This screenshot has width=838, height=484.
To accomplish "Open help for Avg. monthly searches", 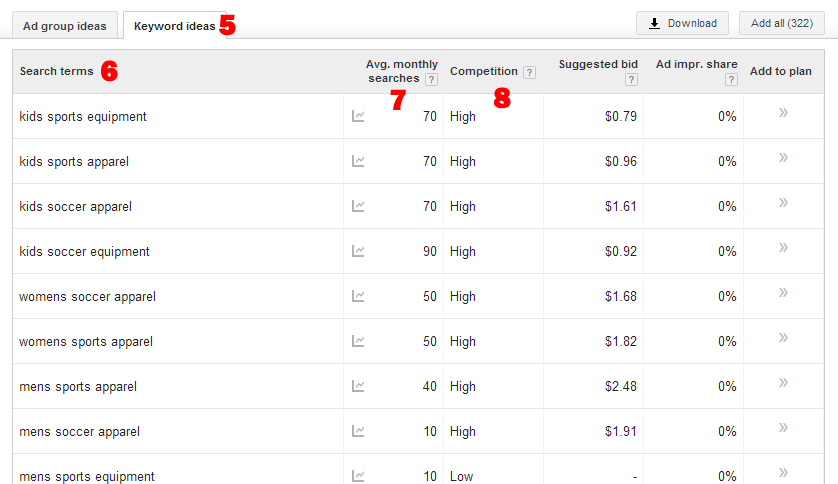I will point(431,80).
